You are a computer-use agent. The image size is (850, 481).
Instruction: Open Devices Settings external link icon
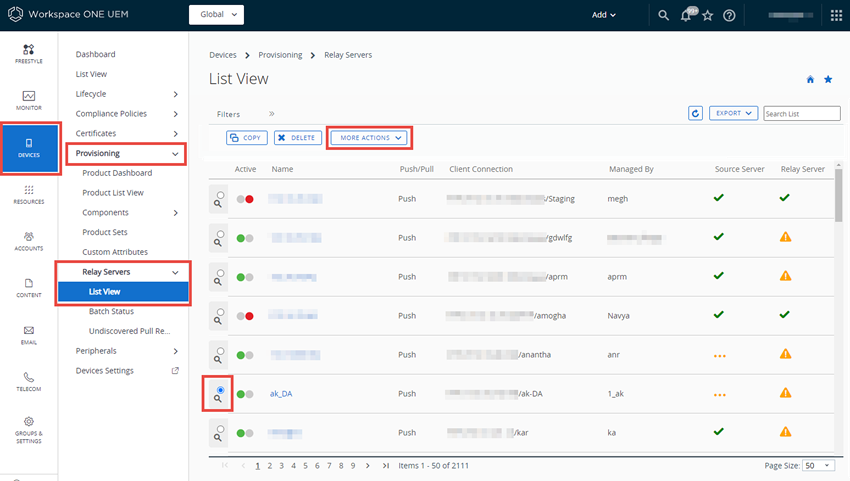pyautogui.click(x=175, y=371)
